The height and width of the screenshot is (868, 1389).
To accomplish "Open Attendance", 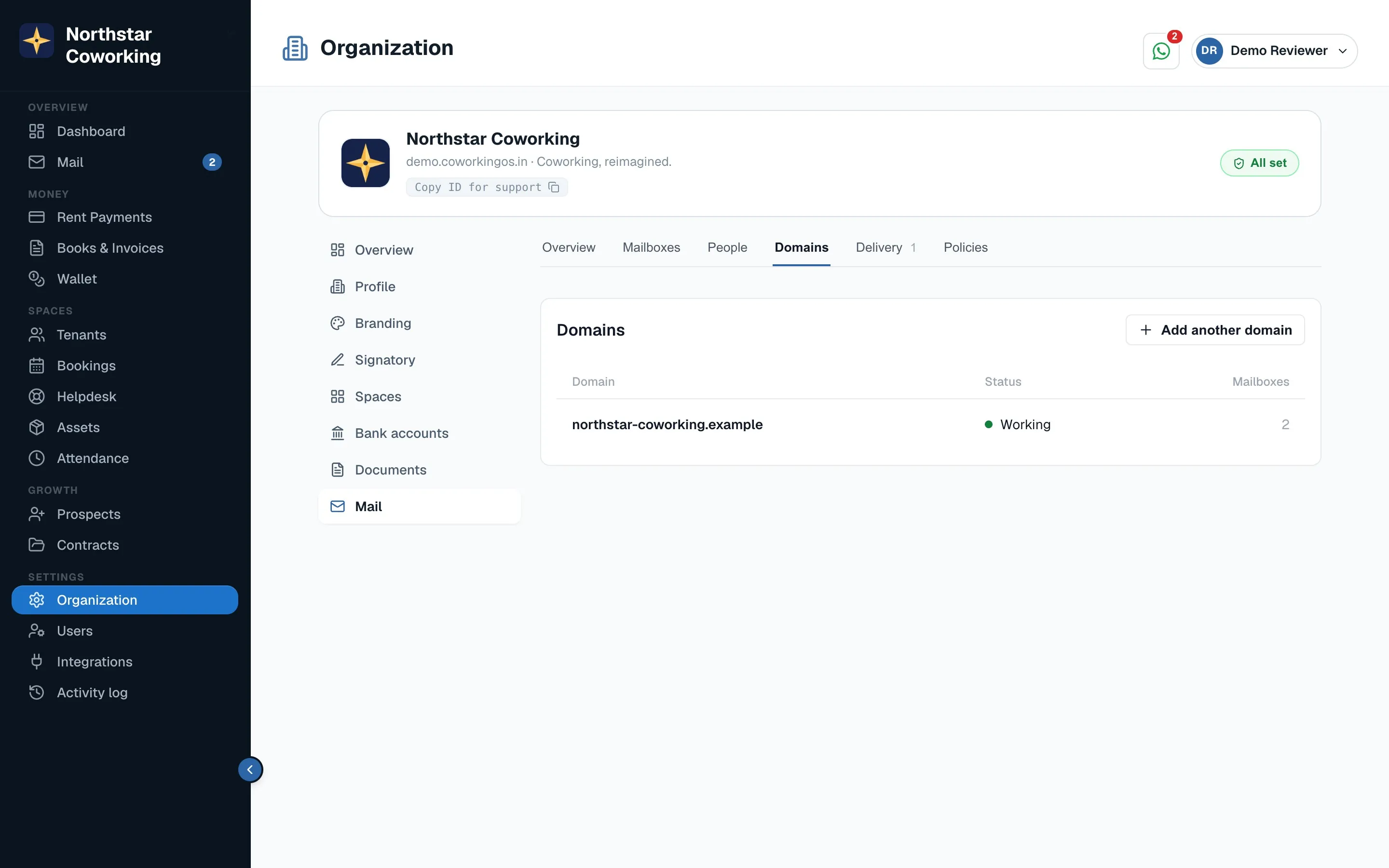I will click(x=124, y=458).
